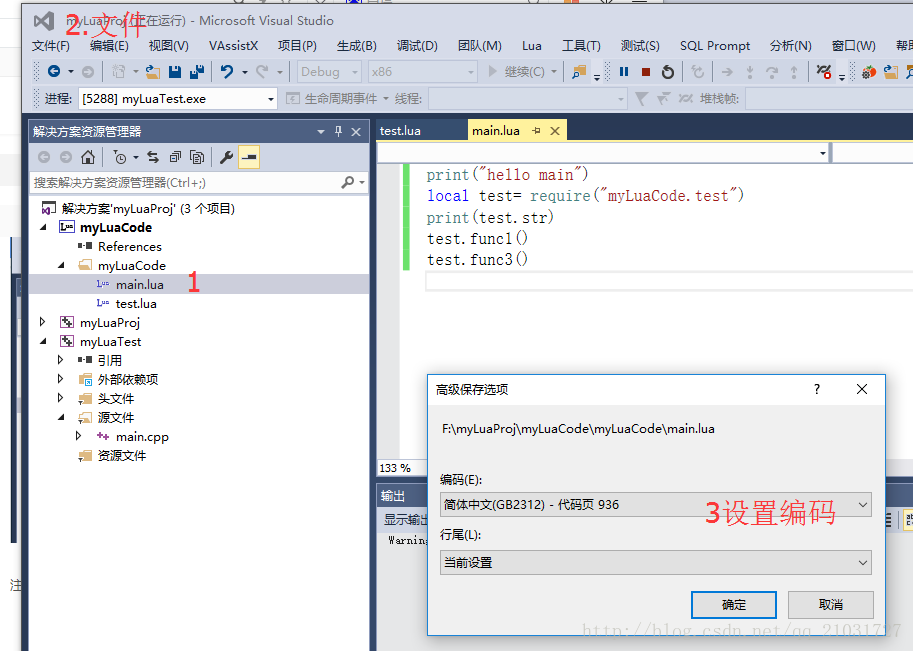
Task: Toggle Preview Selected Items button
Action: pyautogui.click(x=249, y=157)
